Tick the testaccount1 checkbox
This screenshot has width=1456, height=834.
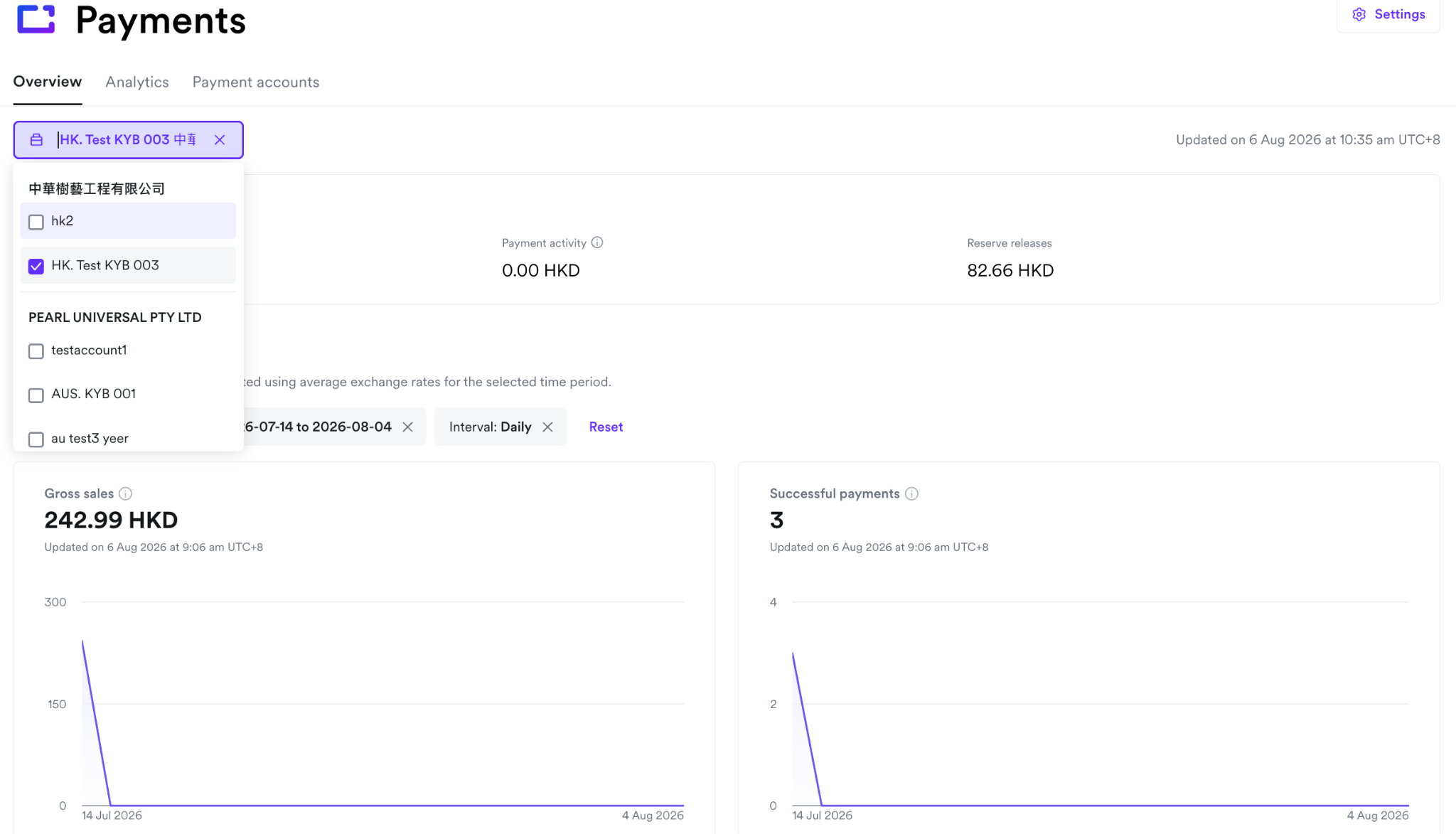point(36,351)
